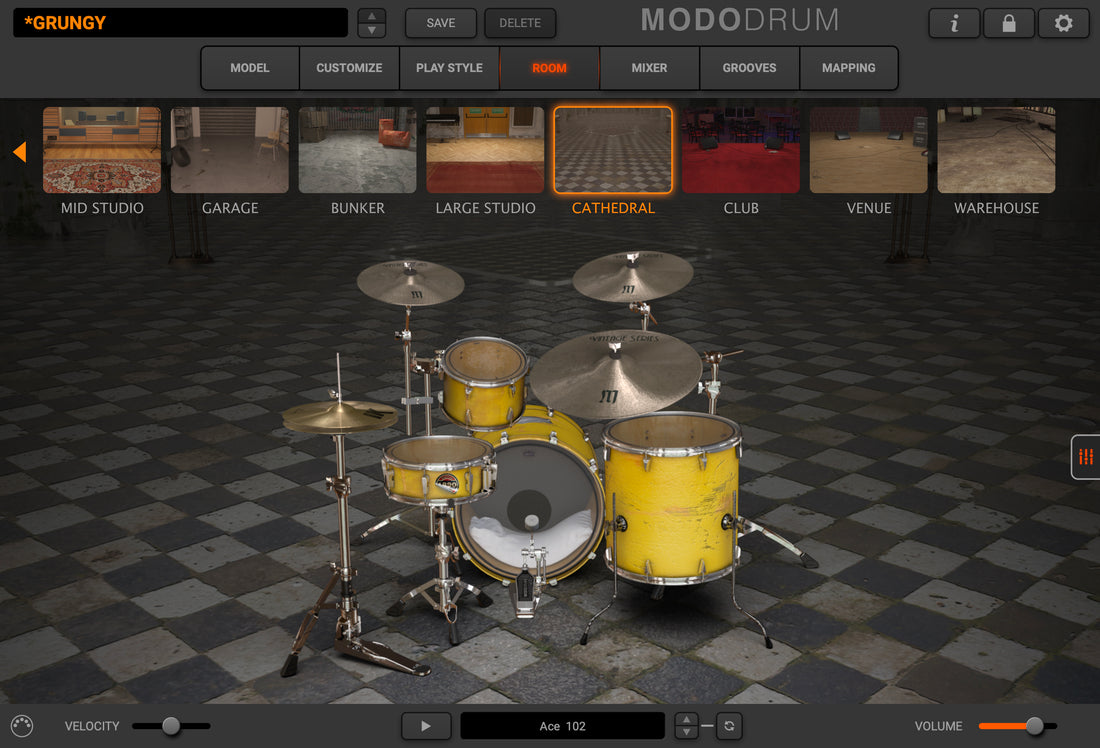The height and width of the screenshot is (748, 1100).
Task: Open the info panel icon
Action: [x=954, y=23]
